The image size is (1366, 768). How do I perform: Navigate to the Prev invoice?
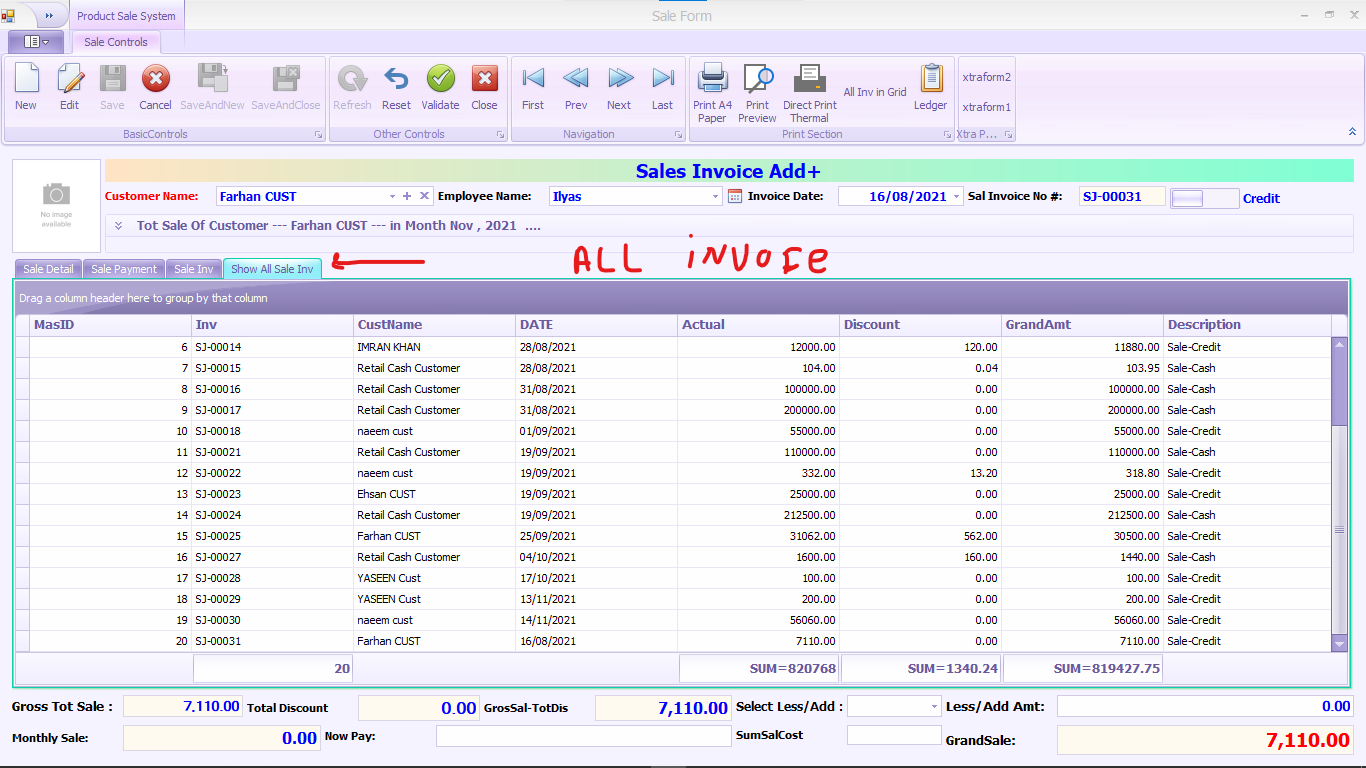[576, 87]
